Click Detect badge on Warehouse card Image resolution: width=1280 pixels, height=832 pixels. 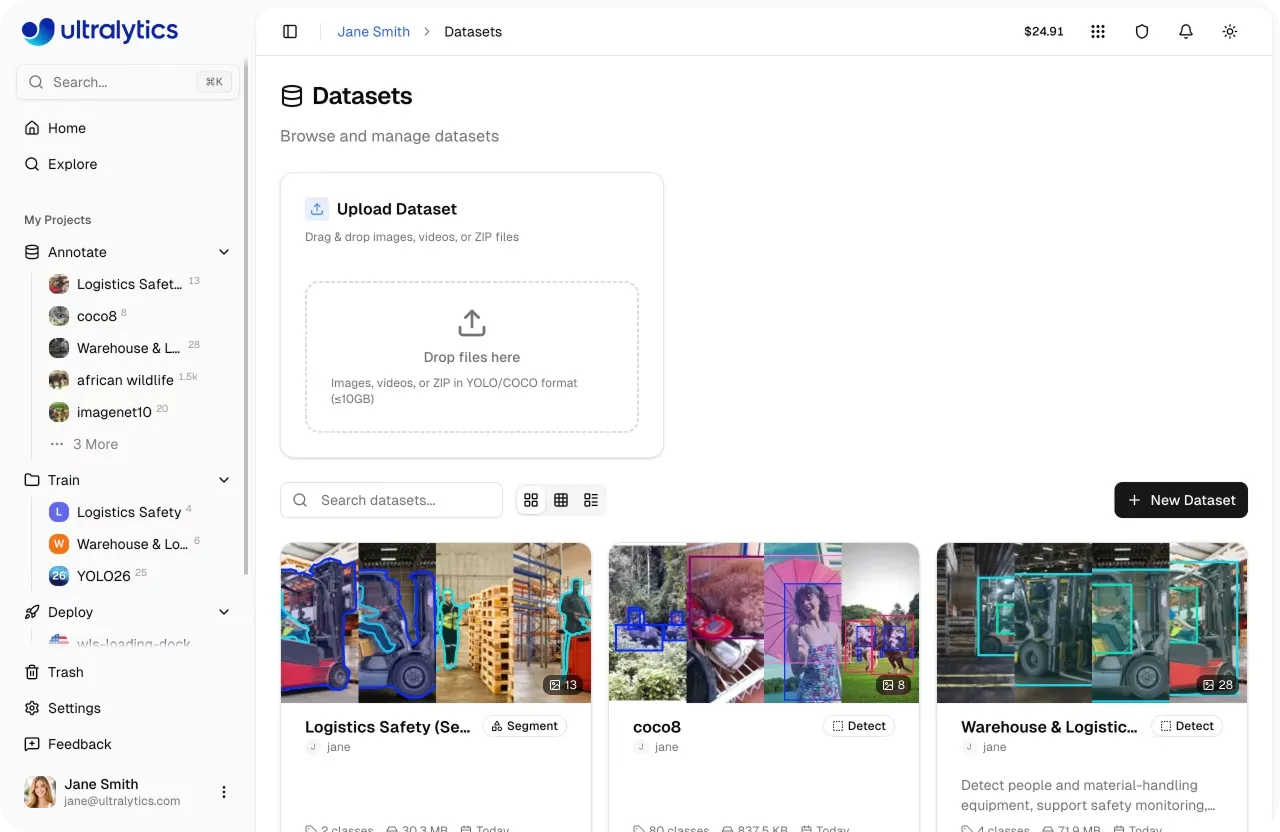tap(1187, 726)
